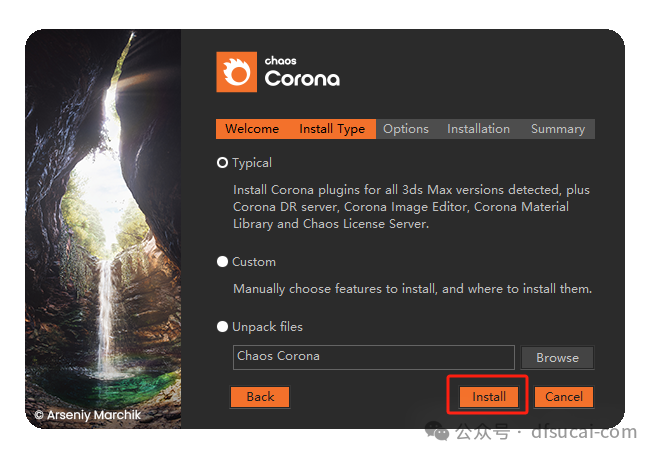
Task: Open the Summary step tab
Action: pos(558,129)
